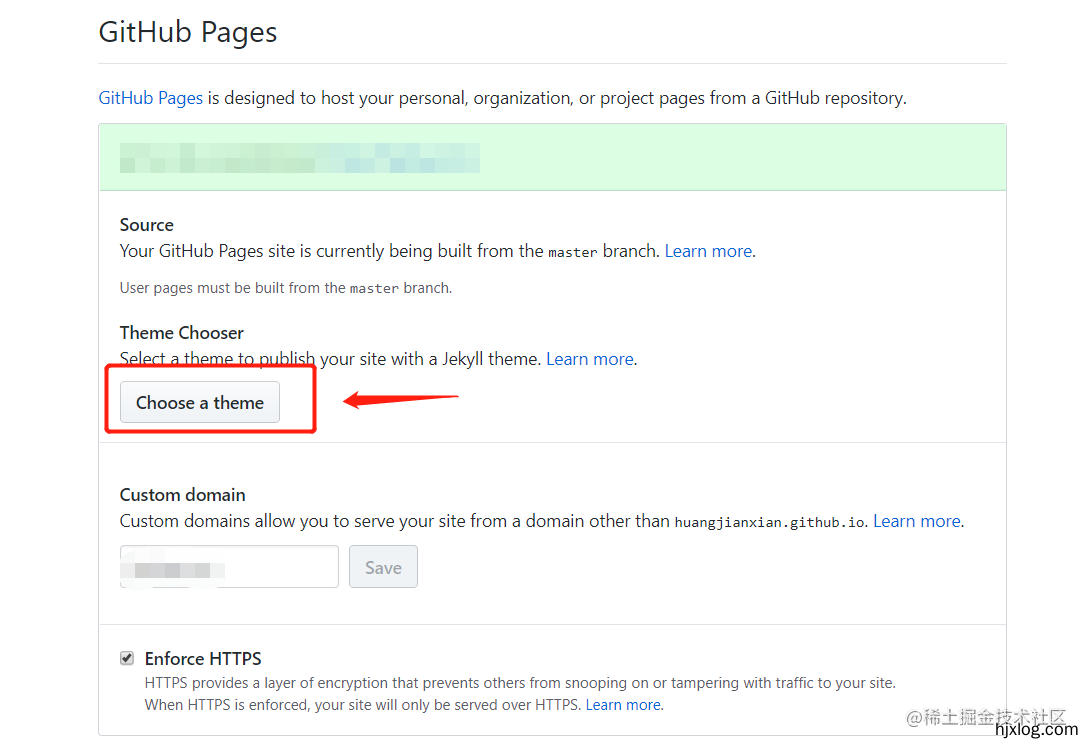Open the GitHub Pages link in description

point(151,98)
